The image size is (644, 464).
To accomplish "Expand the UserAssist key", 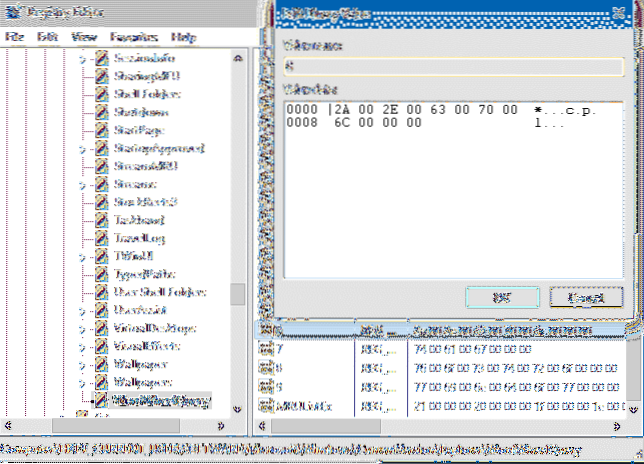I will coord(83,310).
